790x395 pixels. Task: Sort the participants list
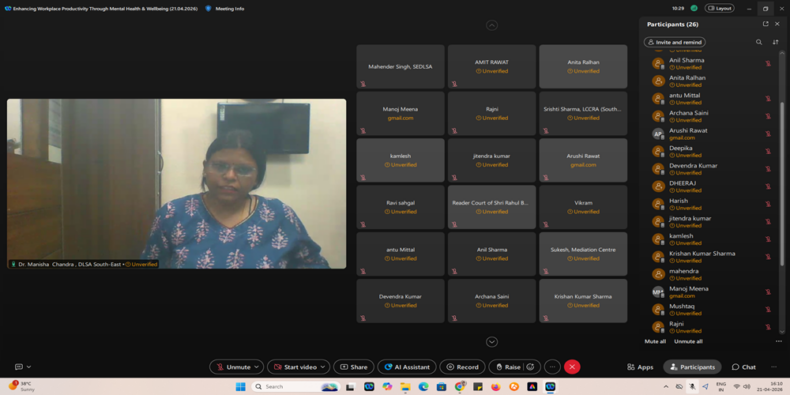[775, 42]
